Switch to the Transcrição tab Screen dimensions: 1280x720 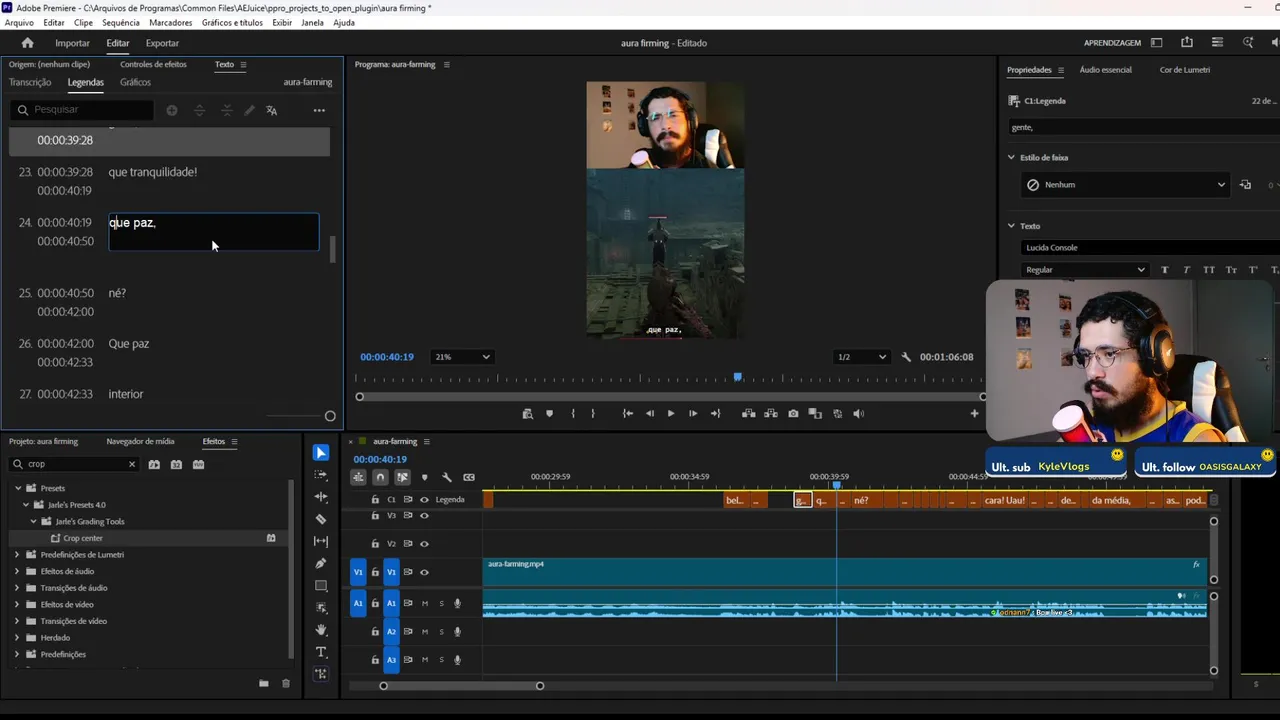[30, 82]
